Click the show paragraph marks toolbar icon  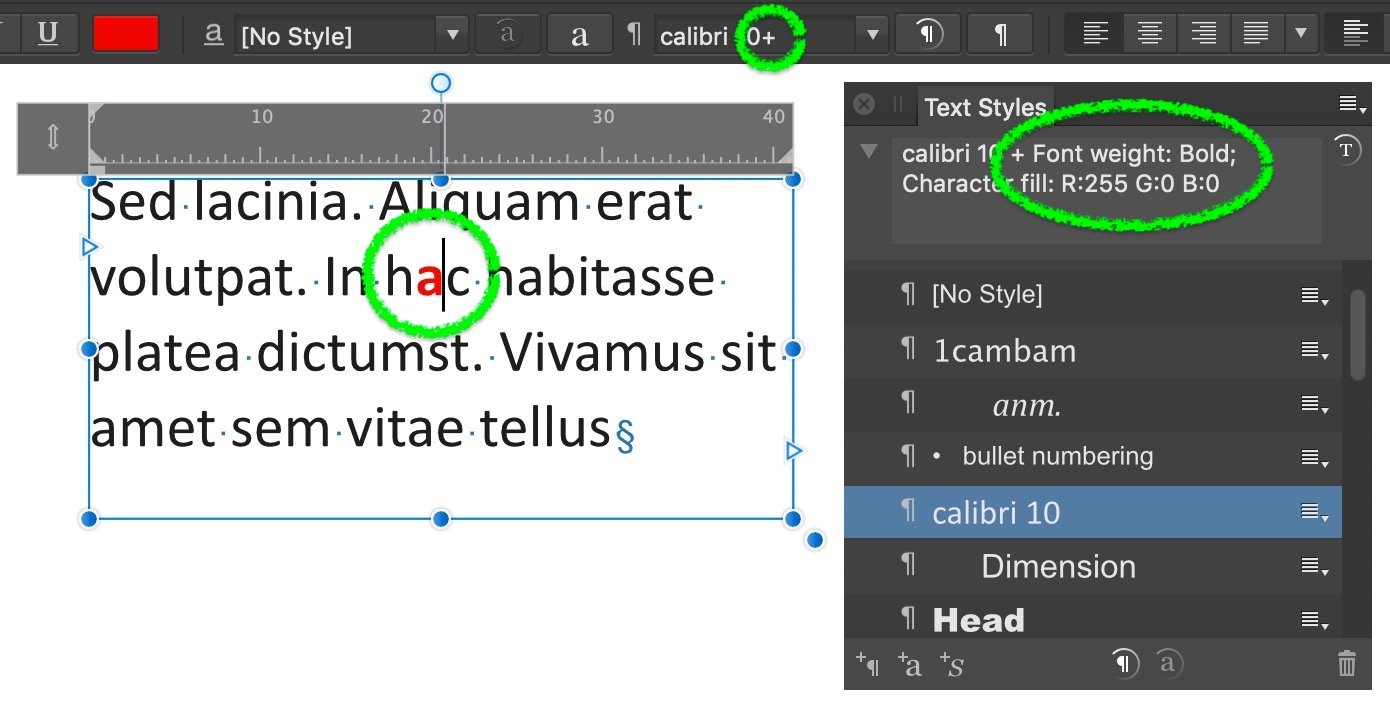1000,33
